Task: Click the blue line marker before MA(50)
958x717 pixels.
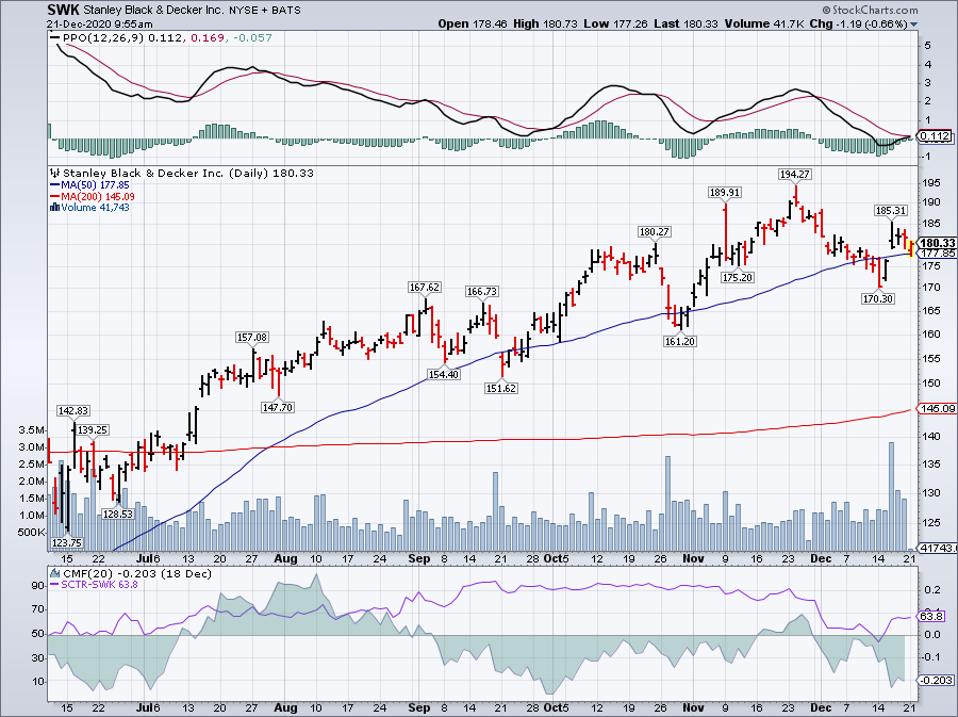Action: [x=55, y=185]
